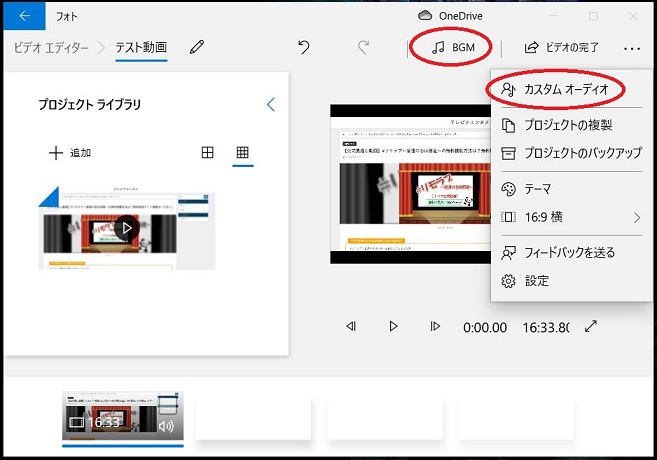Viewport: 657px width, 460px height.
Task: Collapse the プロジェクト ライブラリ panel
Action: 270,104
